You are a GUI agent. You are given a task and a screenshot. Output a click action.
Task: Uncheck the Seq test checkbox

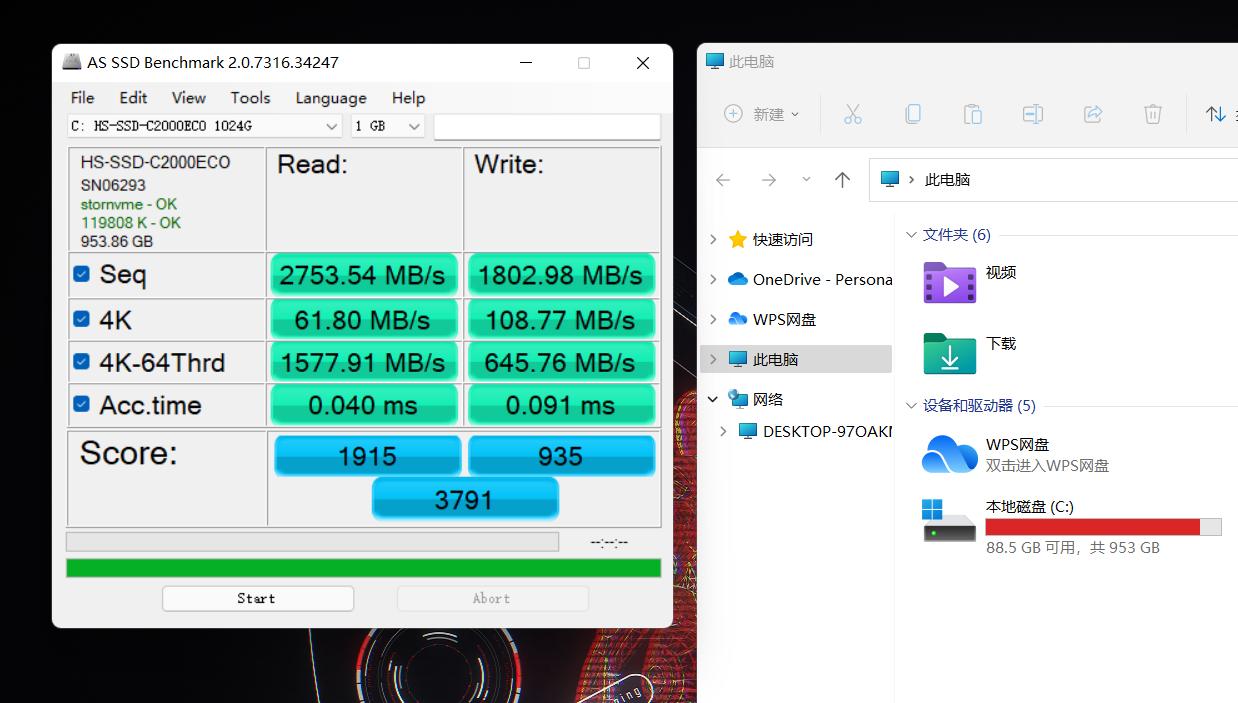point(81,274)
